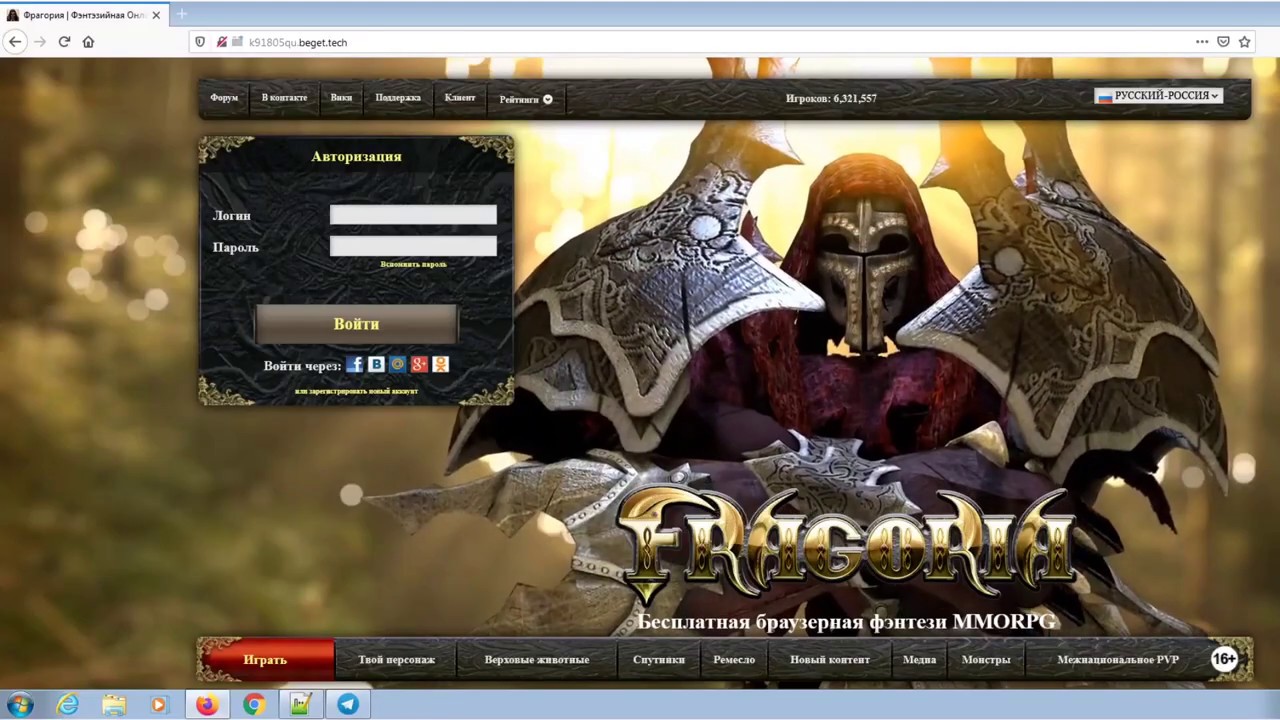Open the Windows Start menu
1280x720 pixels.
[x=20, y=705]
